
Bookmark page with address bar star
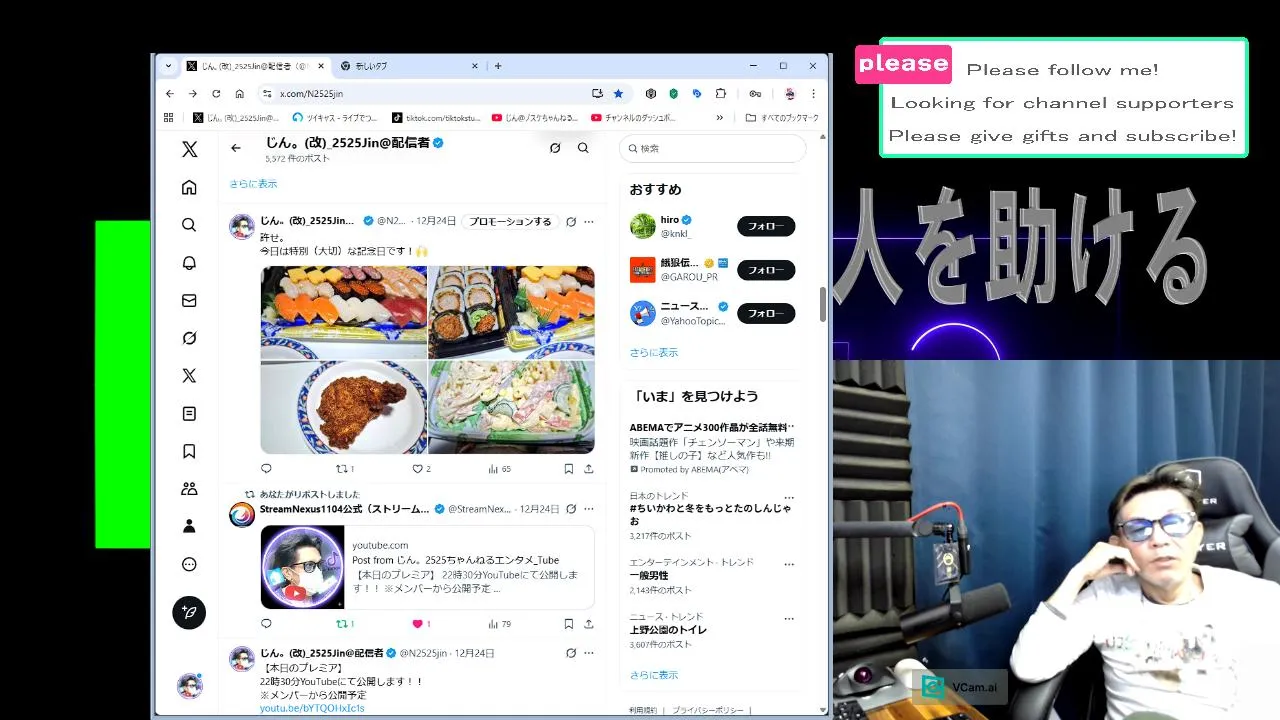point(618,93)
